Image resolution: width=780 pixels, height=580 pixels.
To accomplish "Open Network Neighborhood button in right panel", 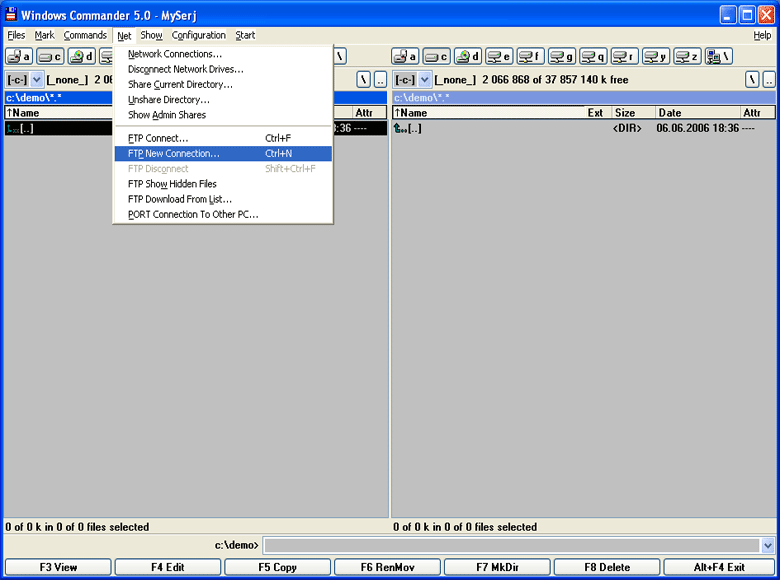I will click(718, 56).
